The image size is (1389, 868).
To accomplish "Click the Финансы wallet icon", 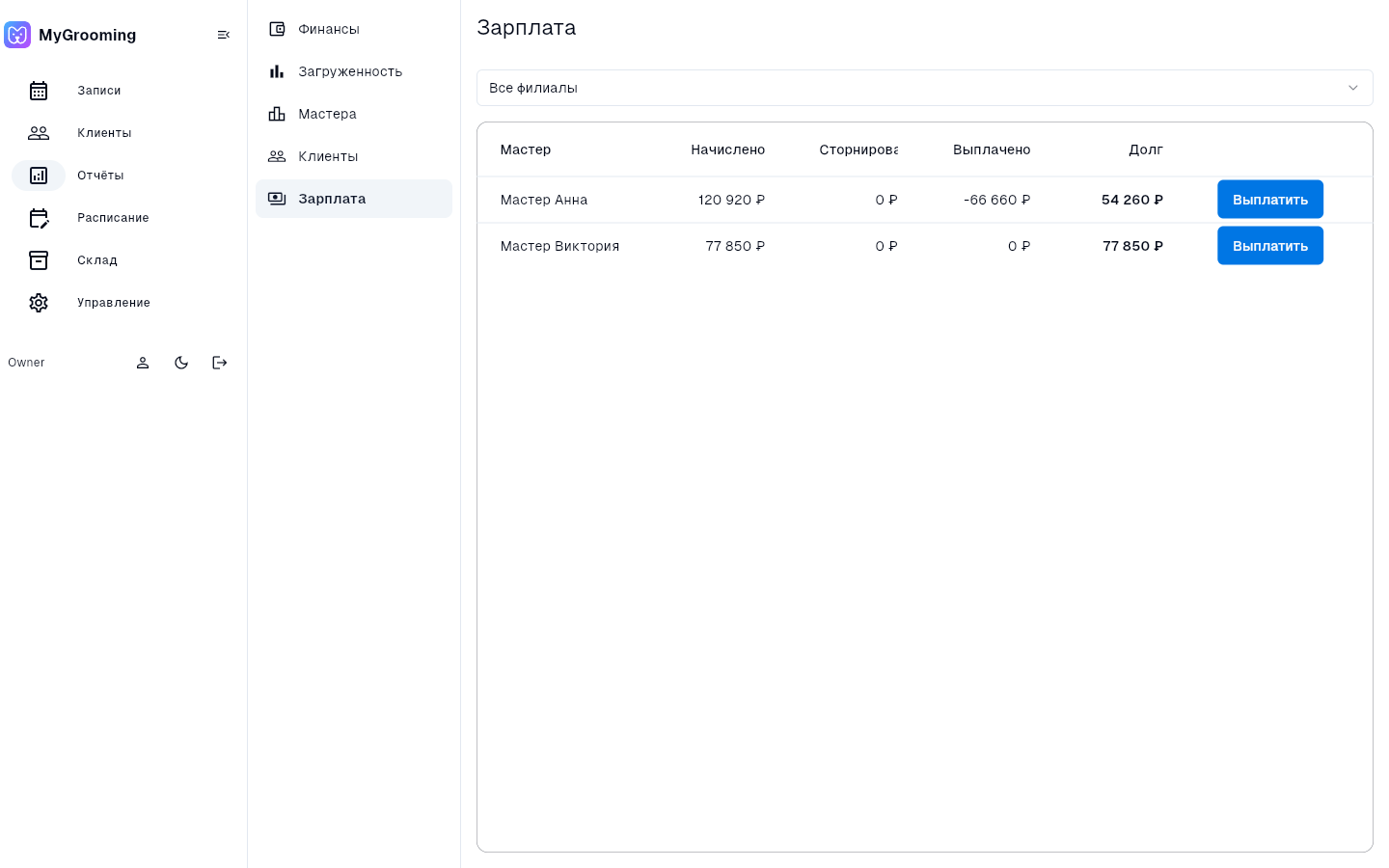I will 277,29.
